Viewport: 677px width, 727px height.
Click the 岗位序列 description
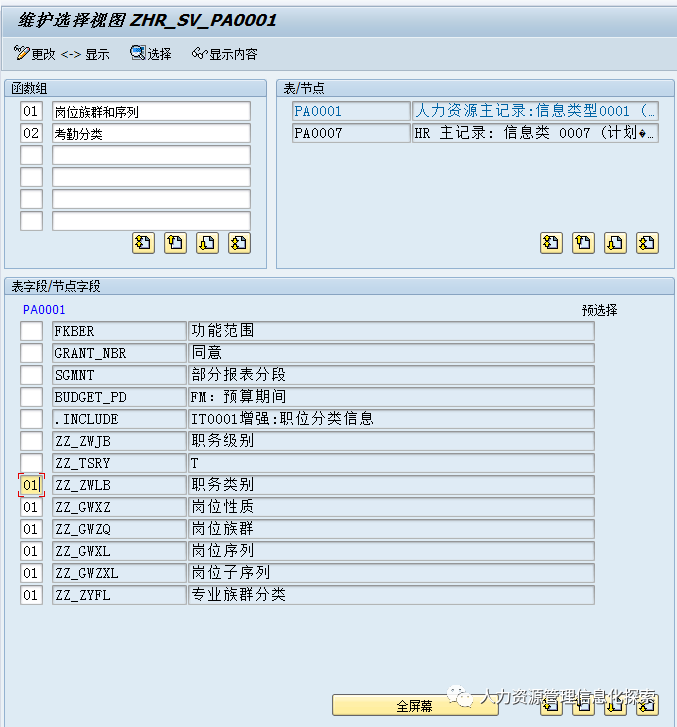[x=391, y=551]
